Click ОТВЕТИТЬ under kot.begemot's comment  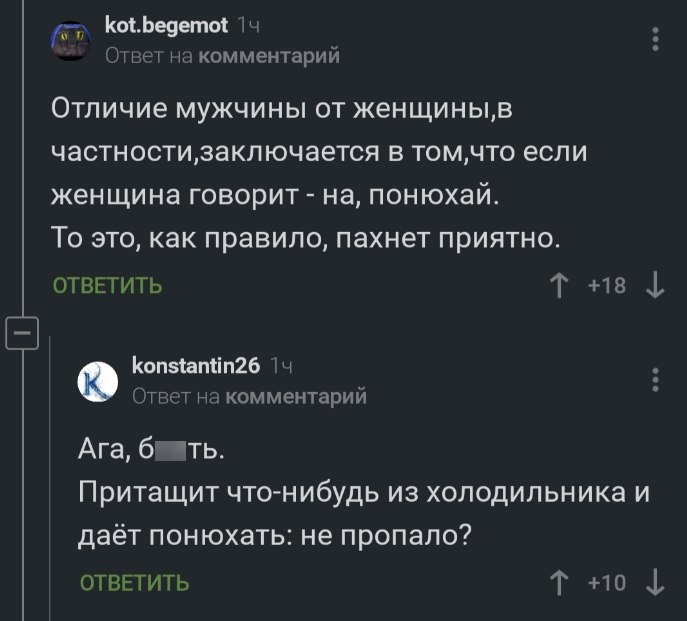click(x=107, y=286)
